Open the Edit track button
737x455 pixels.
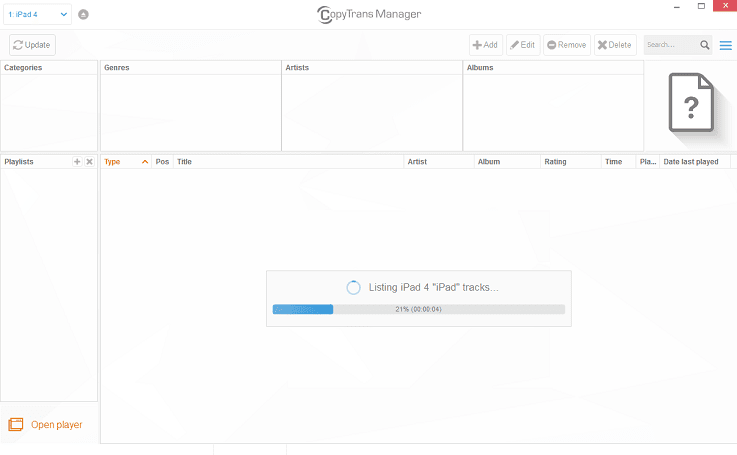click(x=523, y=45)
